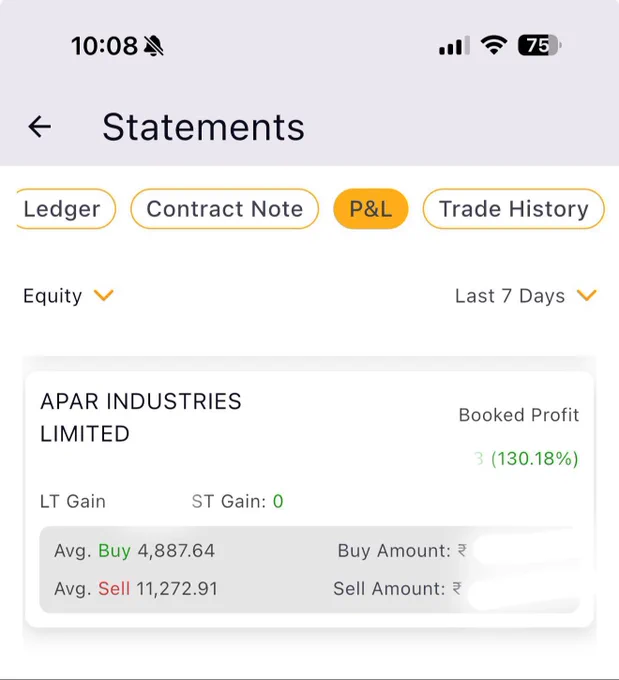Tap the cellular signal bars icon
The image size is (619, 680).
coord(454,46)
